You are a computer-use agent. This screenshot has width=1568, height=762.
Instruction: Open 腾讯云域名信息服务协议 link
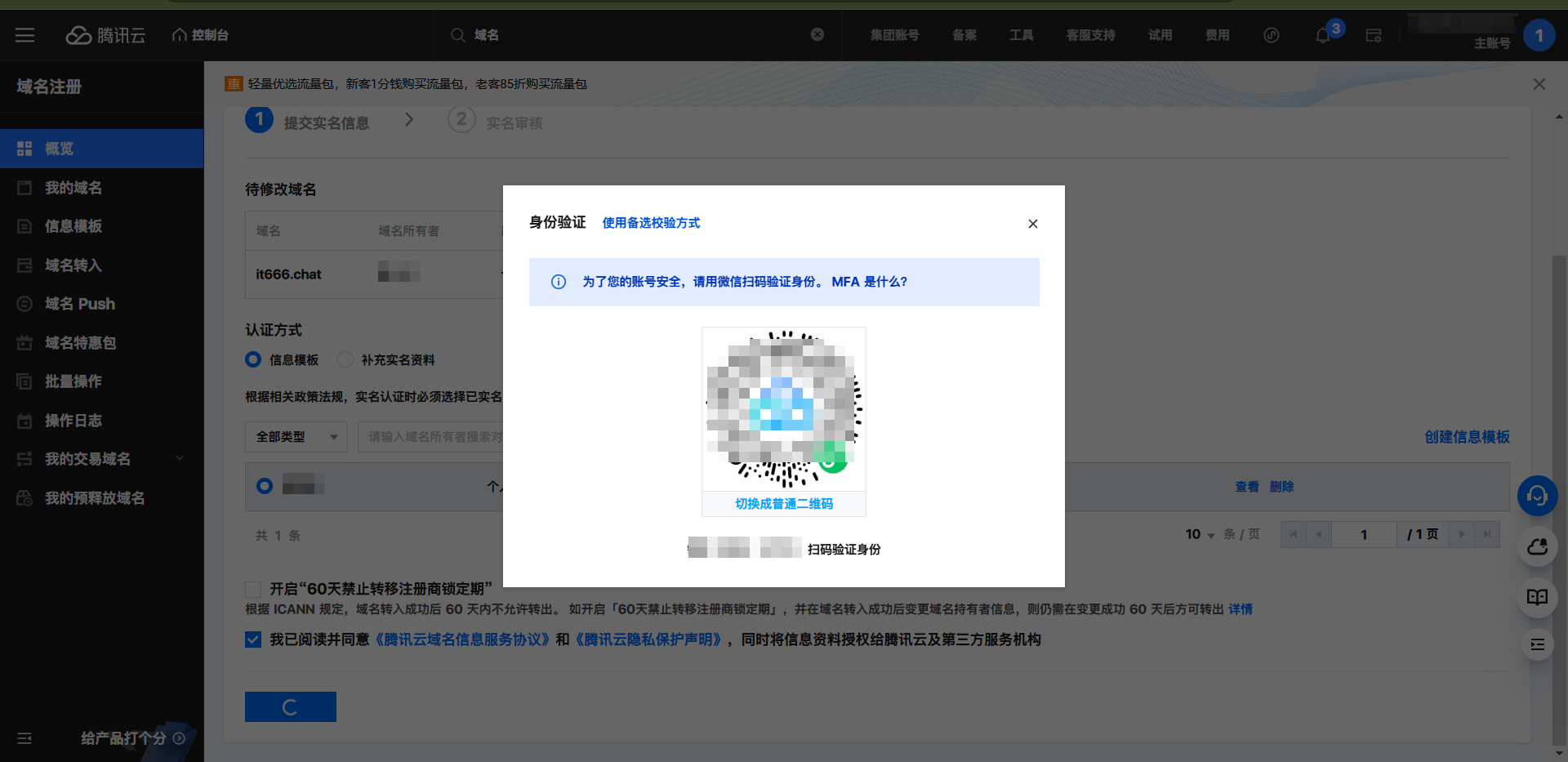[x=463, y=639]
